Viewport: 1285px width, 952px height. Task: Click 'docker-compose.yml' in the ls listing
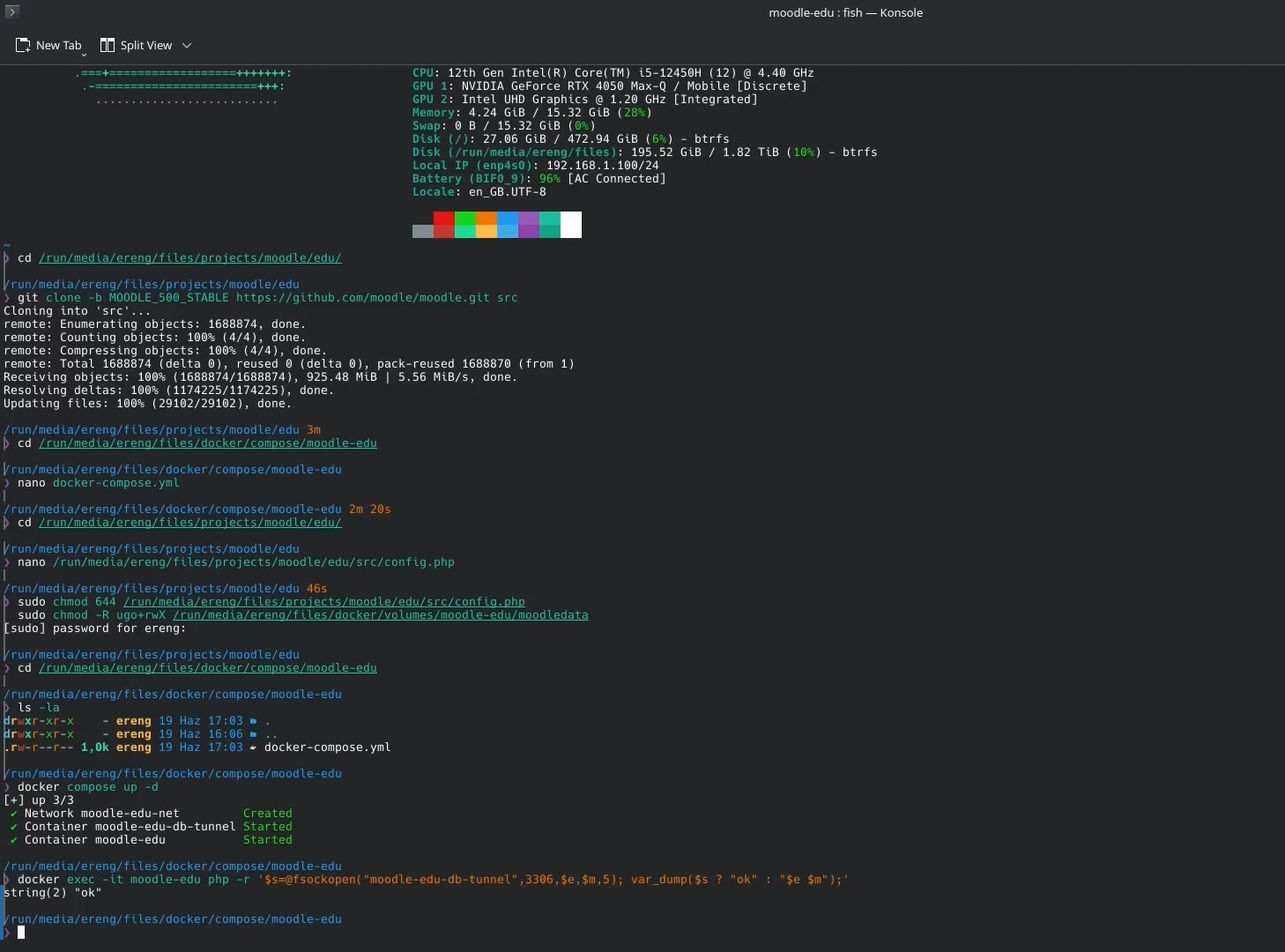[x=328, y=747]
